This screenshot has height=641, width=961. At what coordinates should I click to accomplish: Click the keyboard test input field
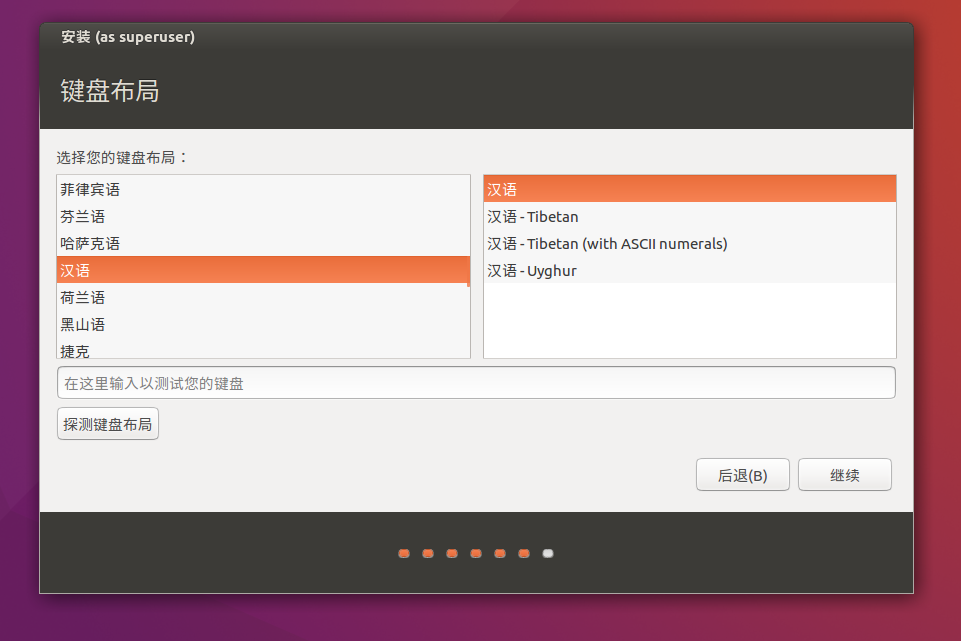476,383
